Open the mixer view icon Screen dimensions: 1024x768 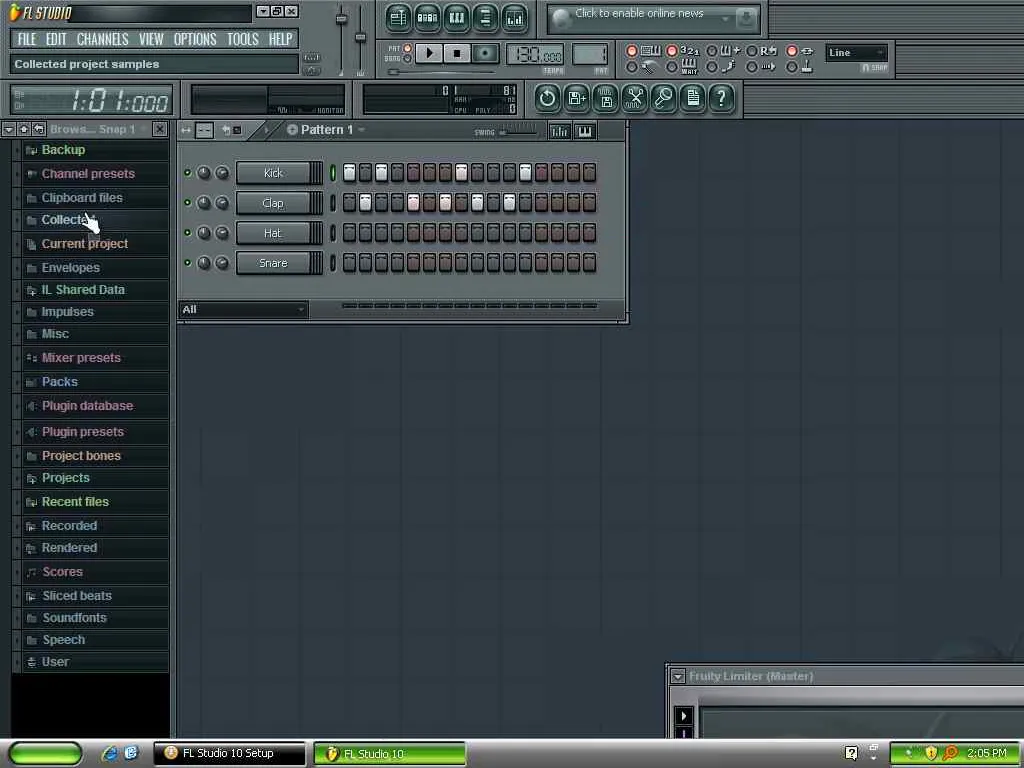pos(515,18)
